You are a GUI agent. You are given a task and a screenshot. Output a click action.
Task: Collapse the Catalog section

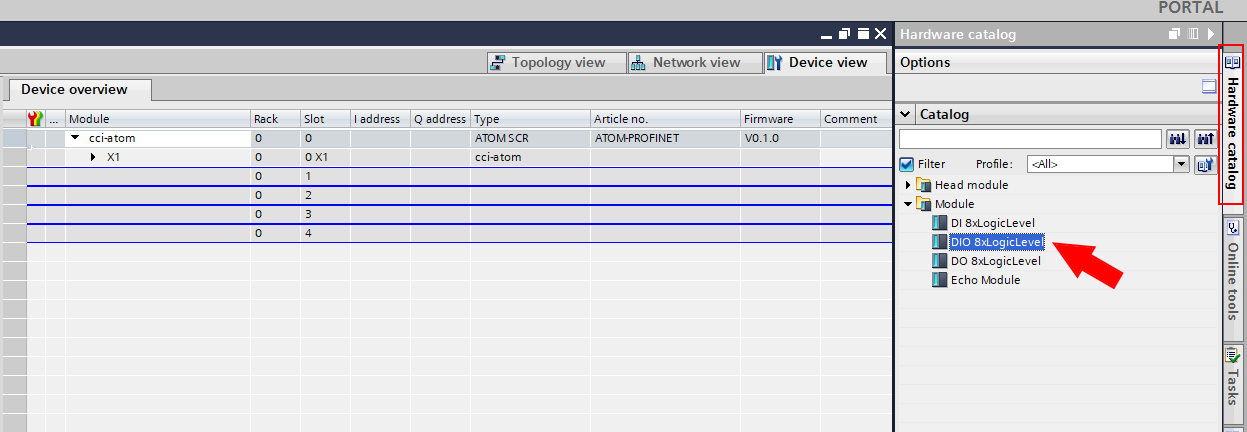906,114
